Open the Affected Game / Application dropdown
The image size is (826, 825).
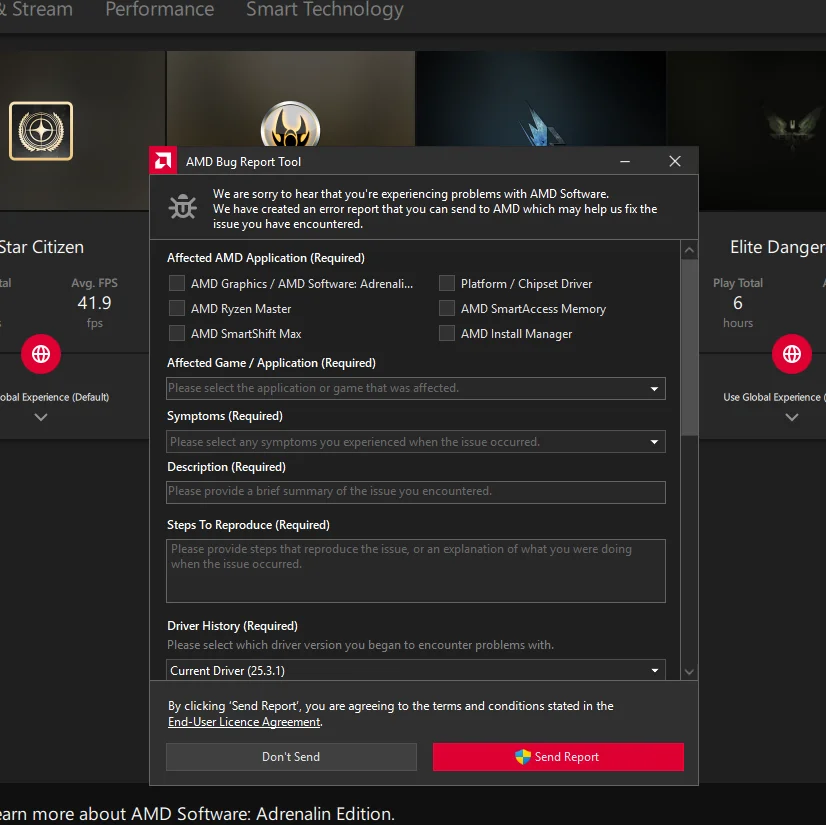point(416,388)
